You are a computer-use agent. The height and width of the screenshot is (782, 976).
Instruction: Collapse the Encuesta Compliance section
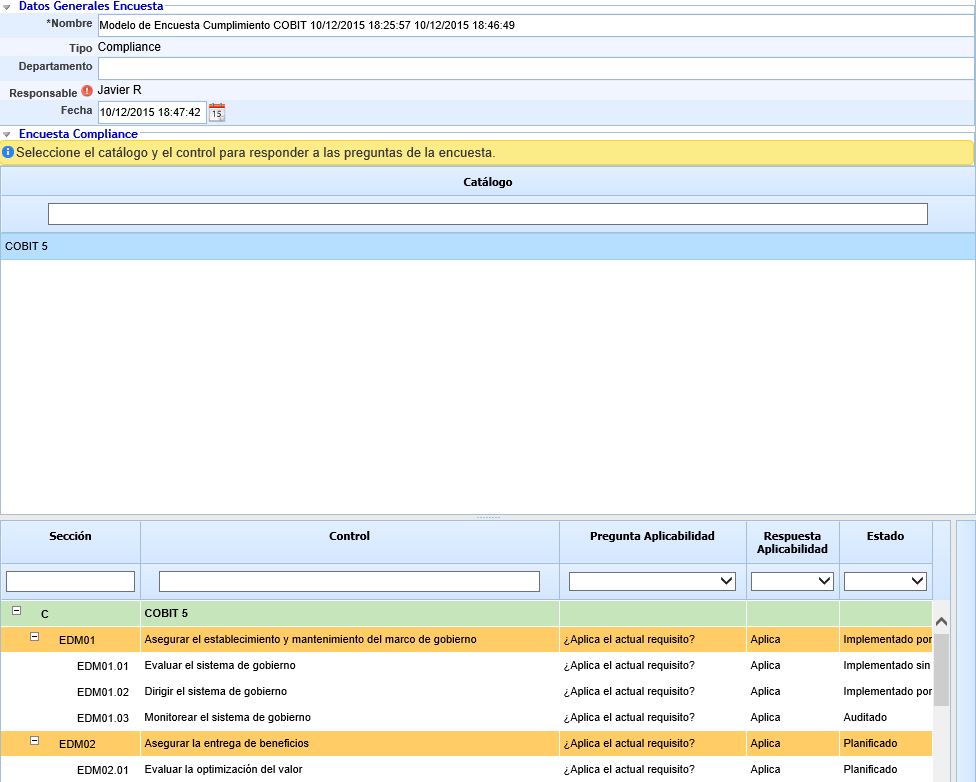[8, 134]
